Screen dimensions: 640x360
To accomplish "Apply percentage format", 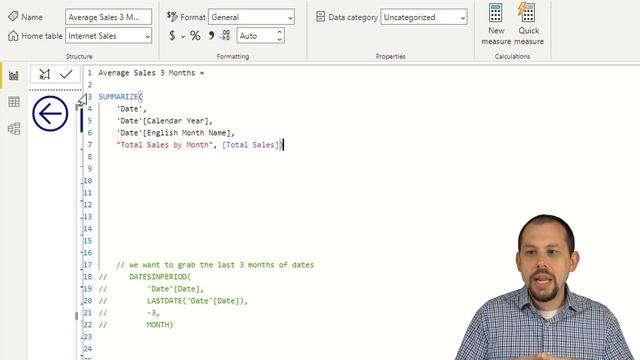I will tap(196, 36).
